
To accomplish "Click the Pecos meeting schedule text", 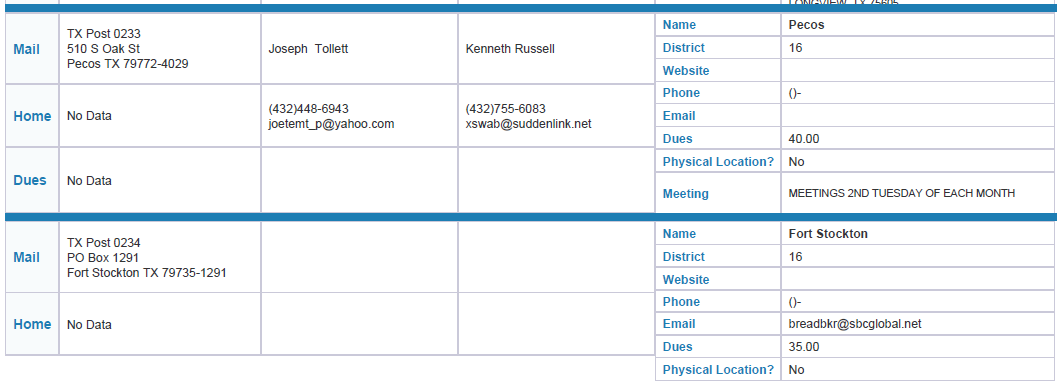I will pos(901,194).
